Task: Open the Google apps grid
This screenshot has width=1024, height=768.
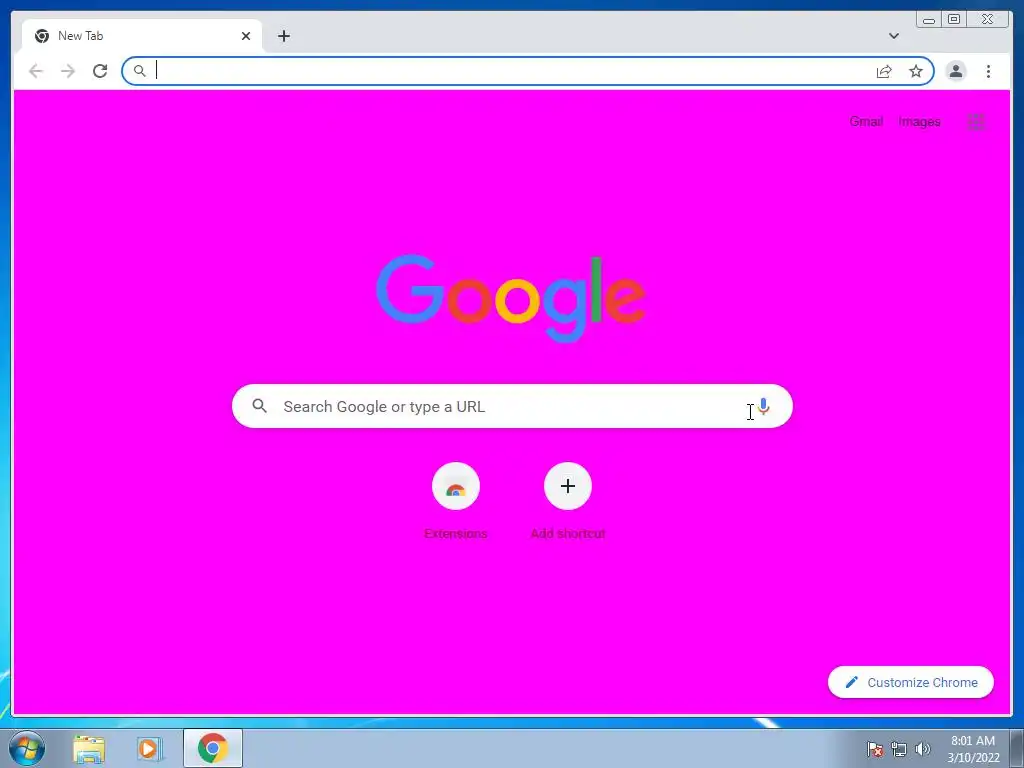Action: pyautogui.click(x=976, y=121)
